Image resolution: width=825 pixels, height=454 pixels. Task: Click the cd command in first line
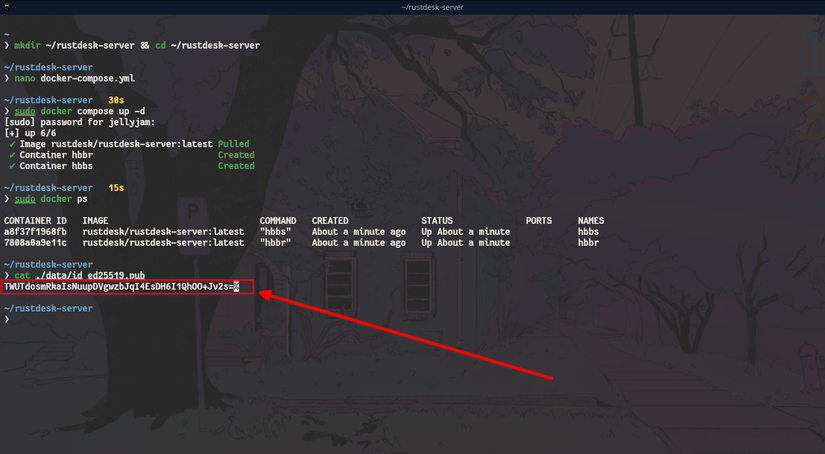[160, 45]
